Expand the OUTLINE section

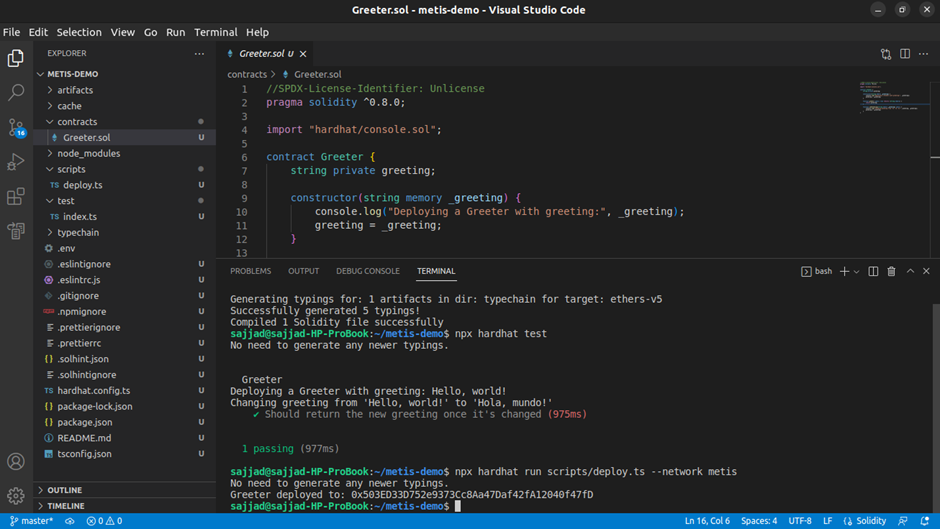(125, 490)
